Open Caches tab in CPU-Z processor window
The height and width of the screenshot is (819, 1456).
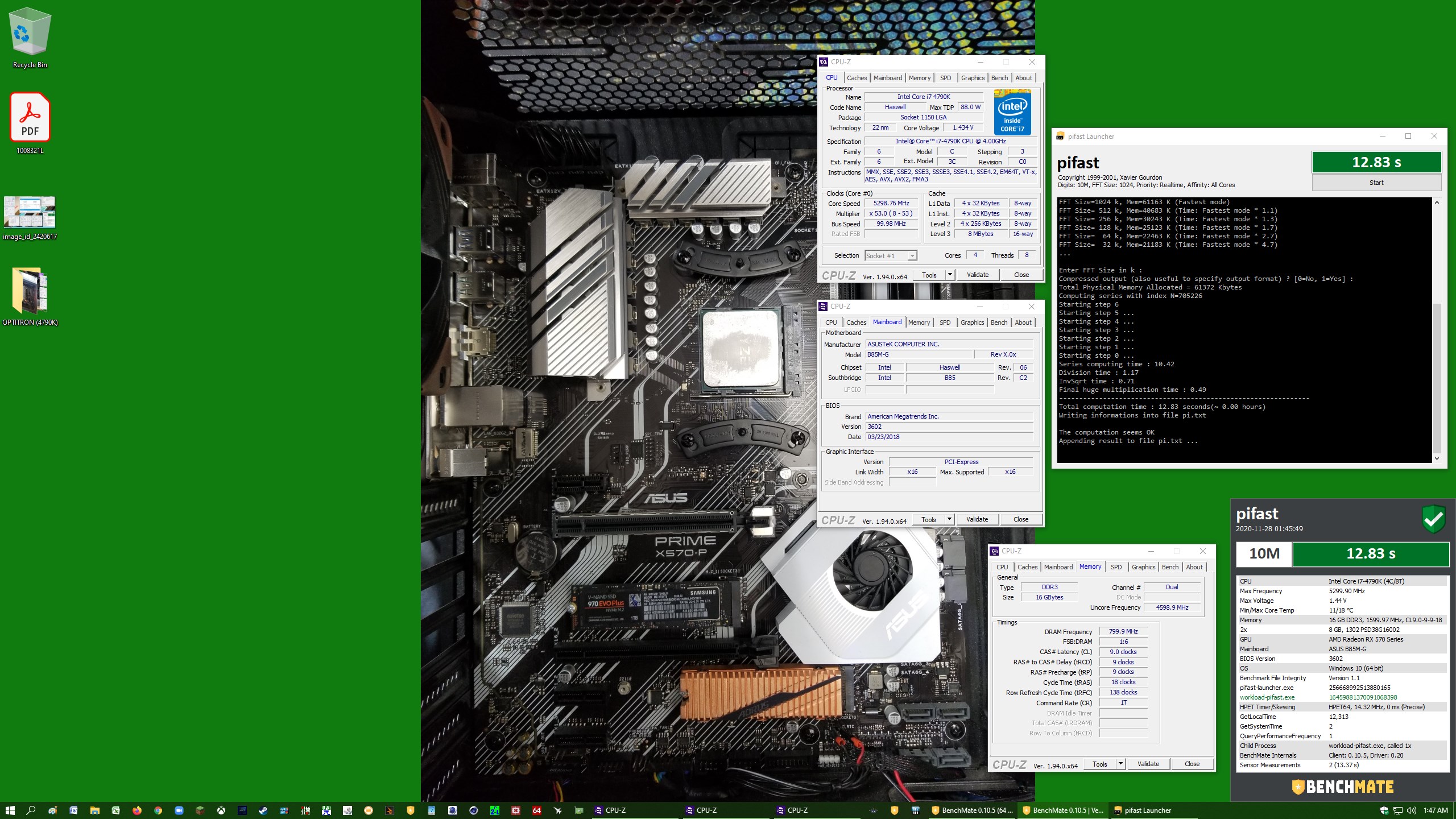point(857,78)
